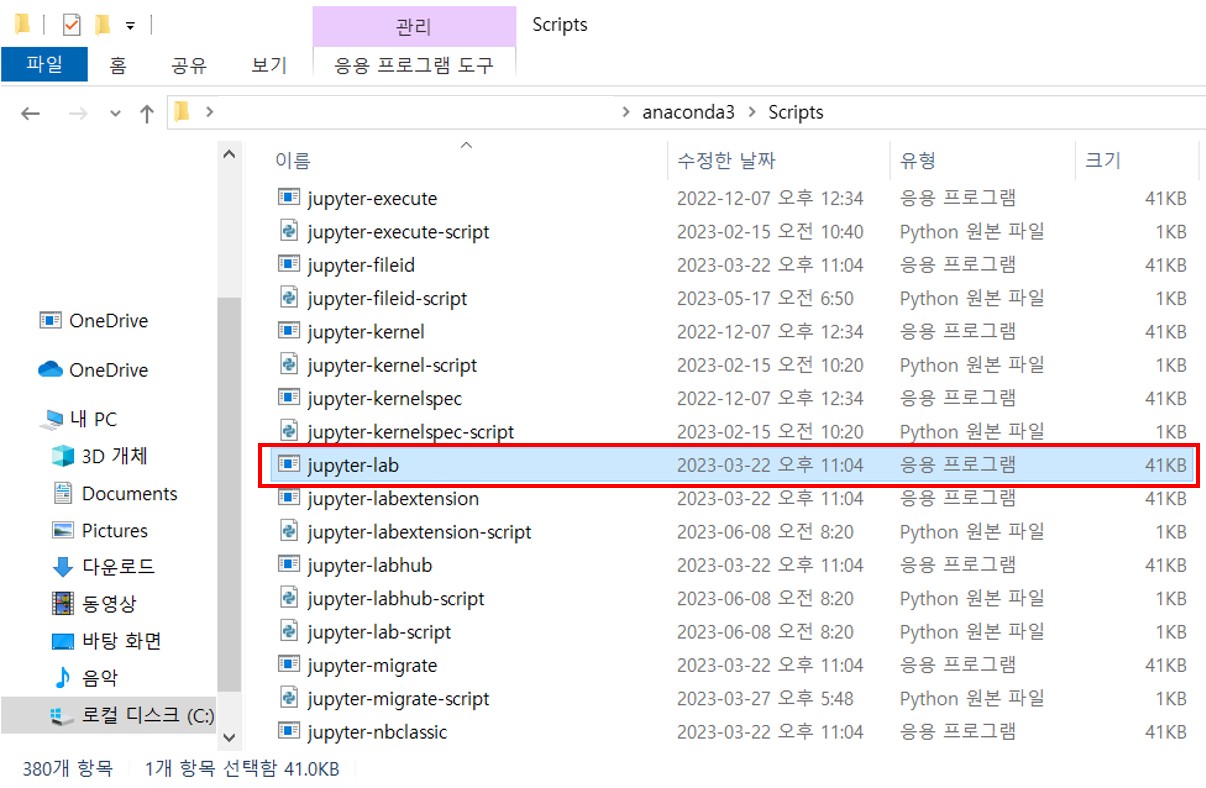This screenshot has width=1206, height=788.
Task: Open the 응용 프로그램 도구 tab
Action: [414, 66]
